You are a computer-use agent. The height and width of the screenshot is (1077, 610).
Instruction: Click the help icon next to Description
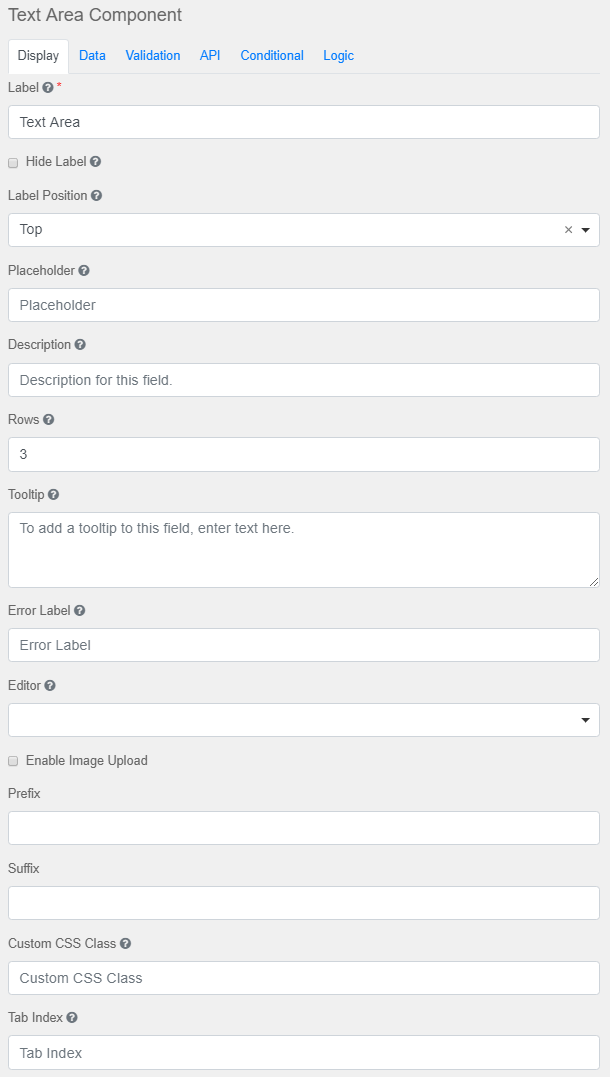pyautogui.click(x=80, y=344)
